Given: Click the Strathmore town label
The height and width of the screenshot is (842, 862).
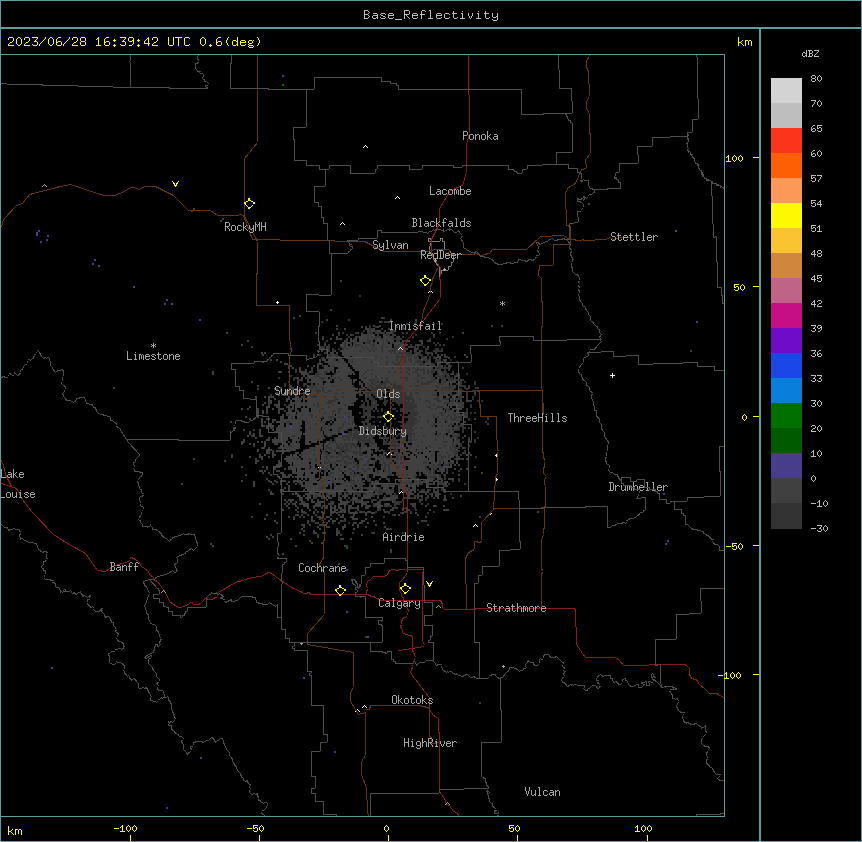Looking at the screenshot, I should click(516, 608).
